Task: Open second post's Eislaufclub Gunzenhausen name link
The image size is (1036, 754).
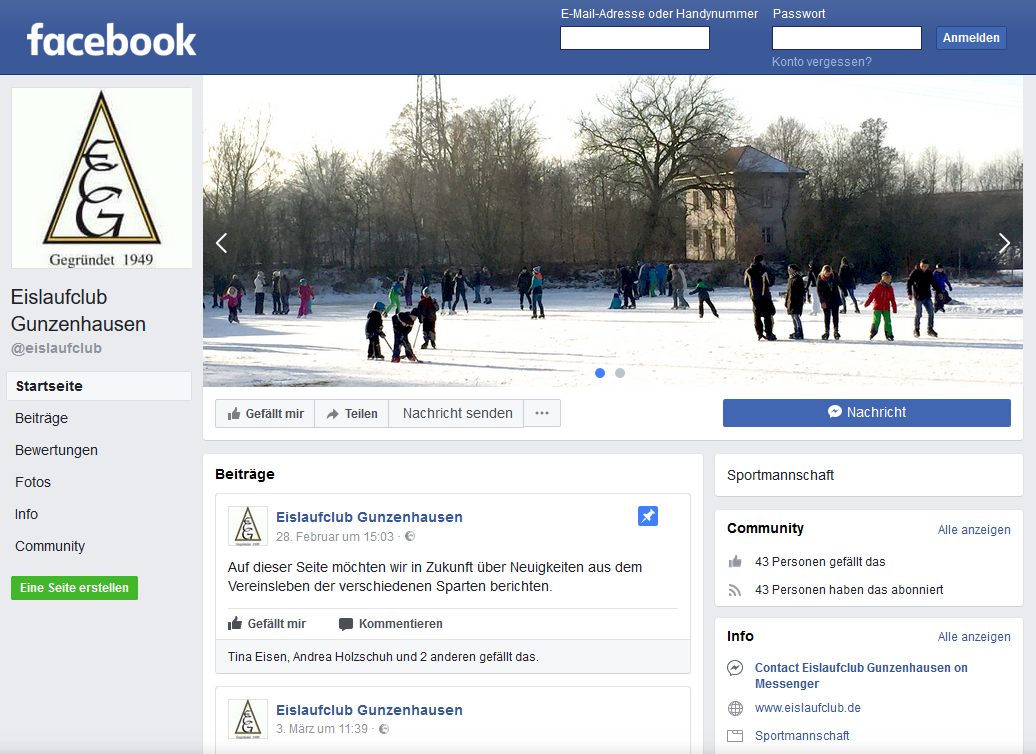Action: [369, 710]
